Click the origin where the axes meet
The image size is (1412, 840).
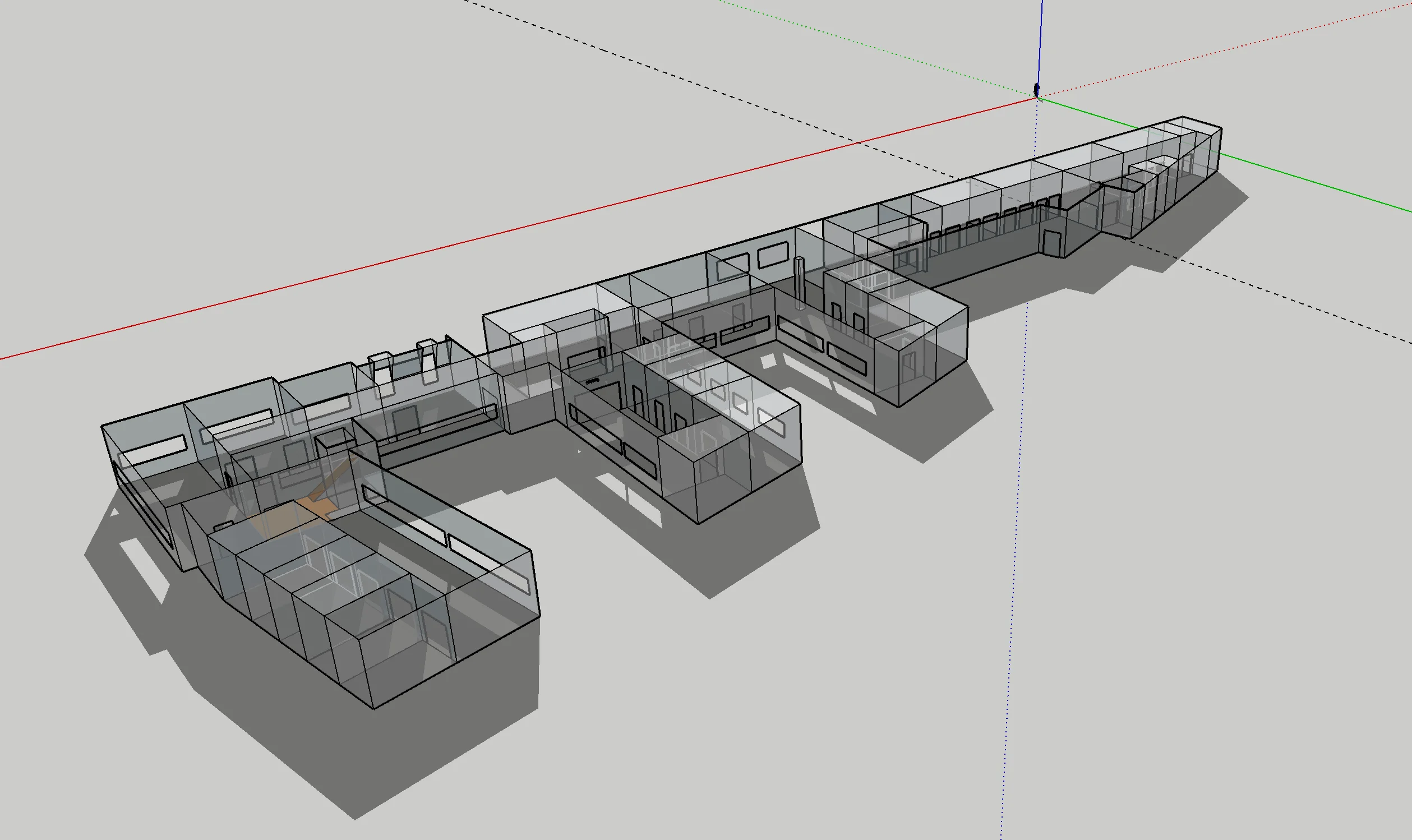point(1037,99)
